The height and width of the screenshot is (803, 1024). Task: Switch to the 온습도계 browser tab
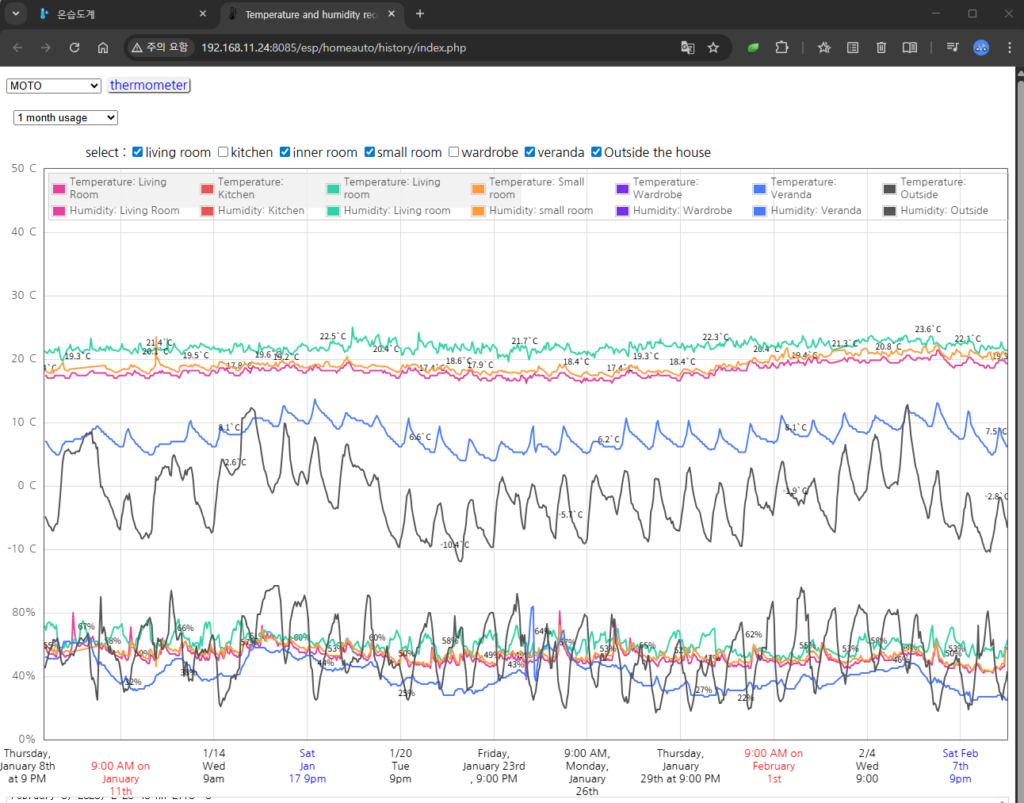pos(120,14)
